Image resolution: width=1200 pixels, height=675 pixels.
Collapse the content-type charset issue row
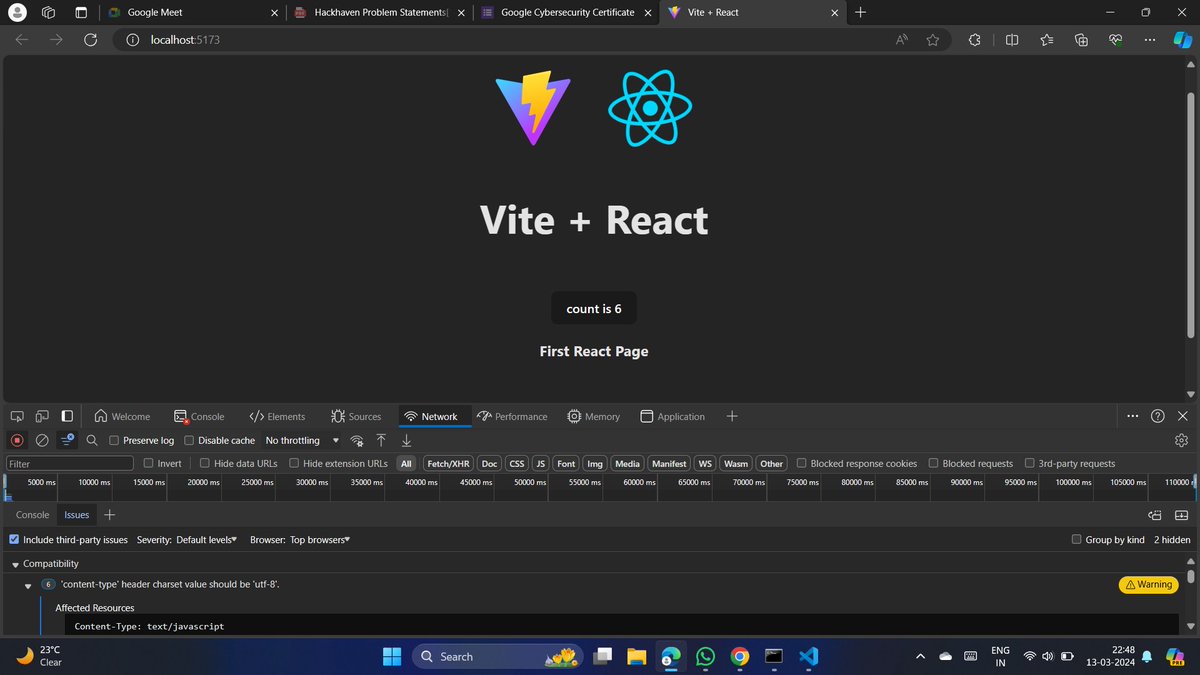[x=29, y=586]
